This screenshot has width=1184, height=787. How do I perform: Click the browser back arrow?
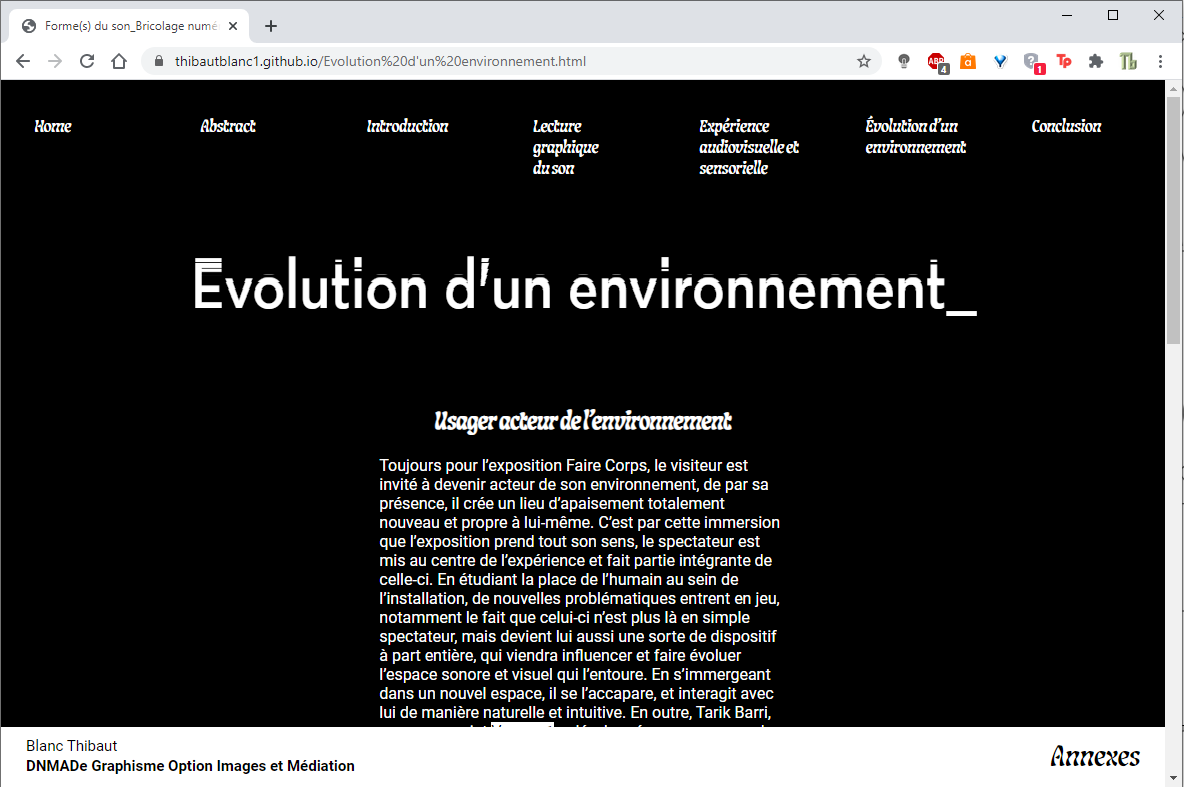[x=23, y=61]
